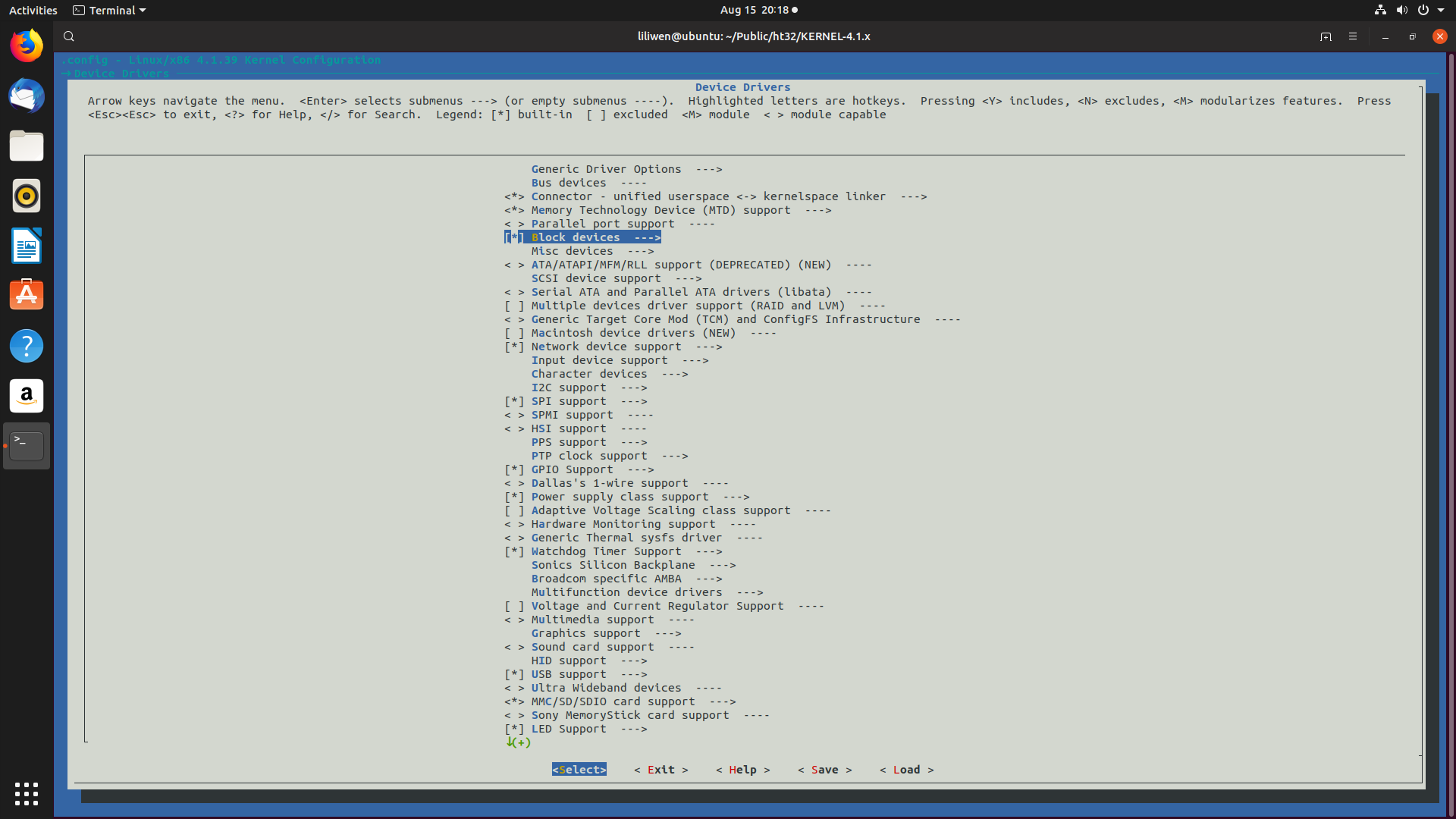Viewport: 1456px width, 819px height.
Task: Activate the Select button in menuconfig
Action: click(x=579, y=769)
